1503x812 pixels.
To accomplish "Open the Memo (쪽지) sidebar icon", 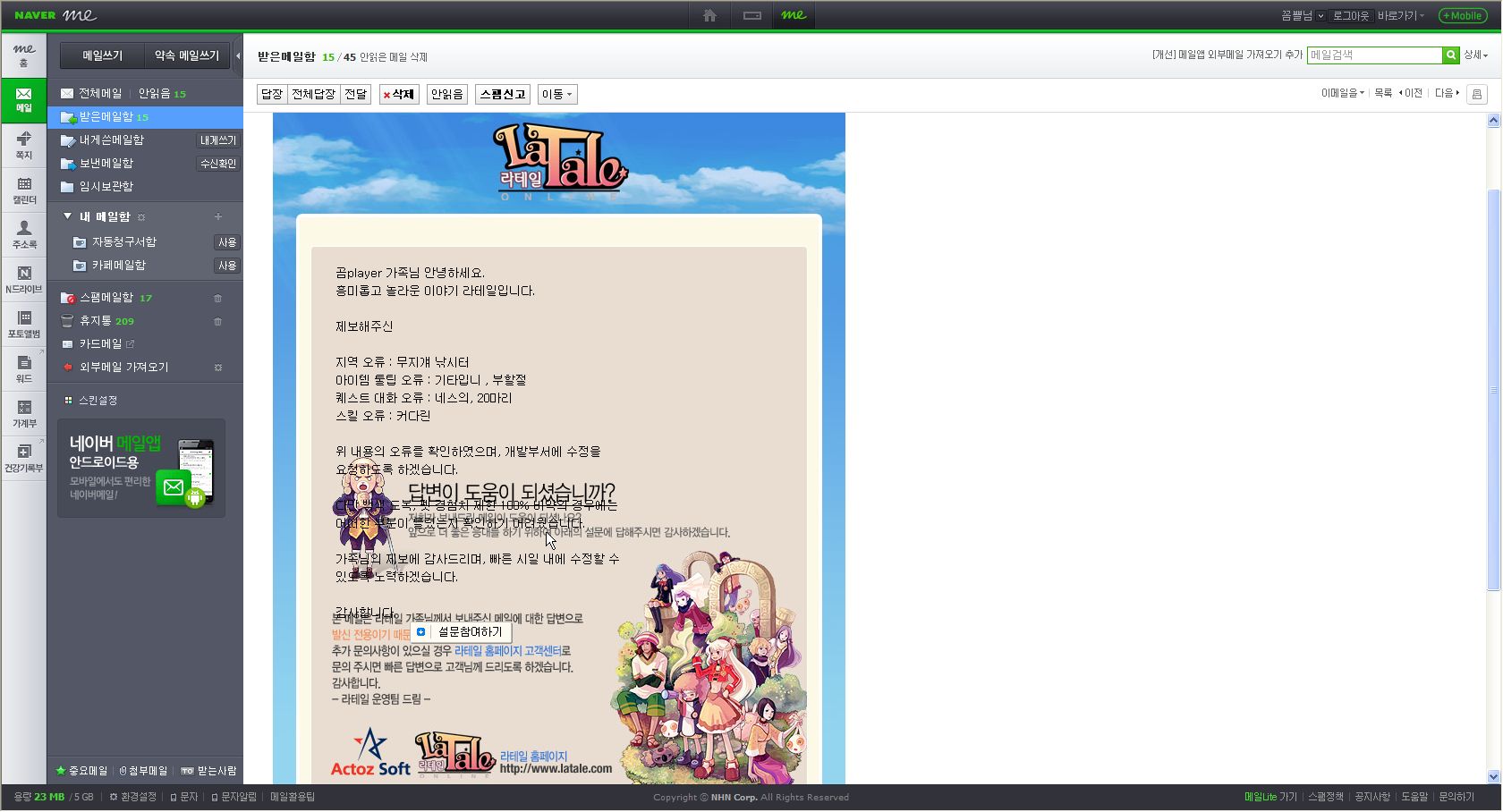I will pos(24,145).
